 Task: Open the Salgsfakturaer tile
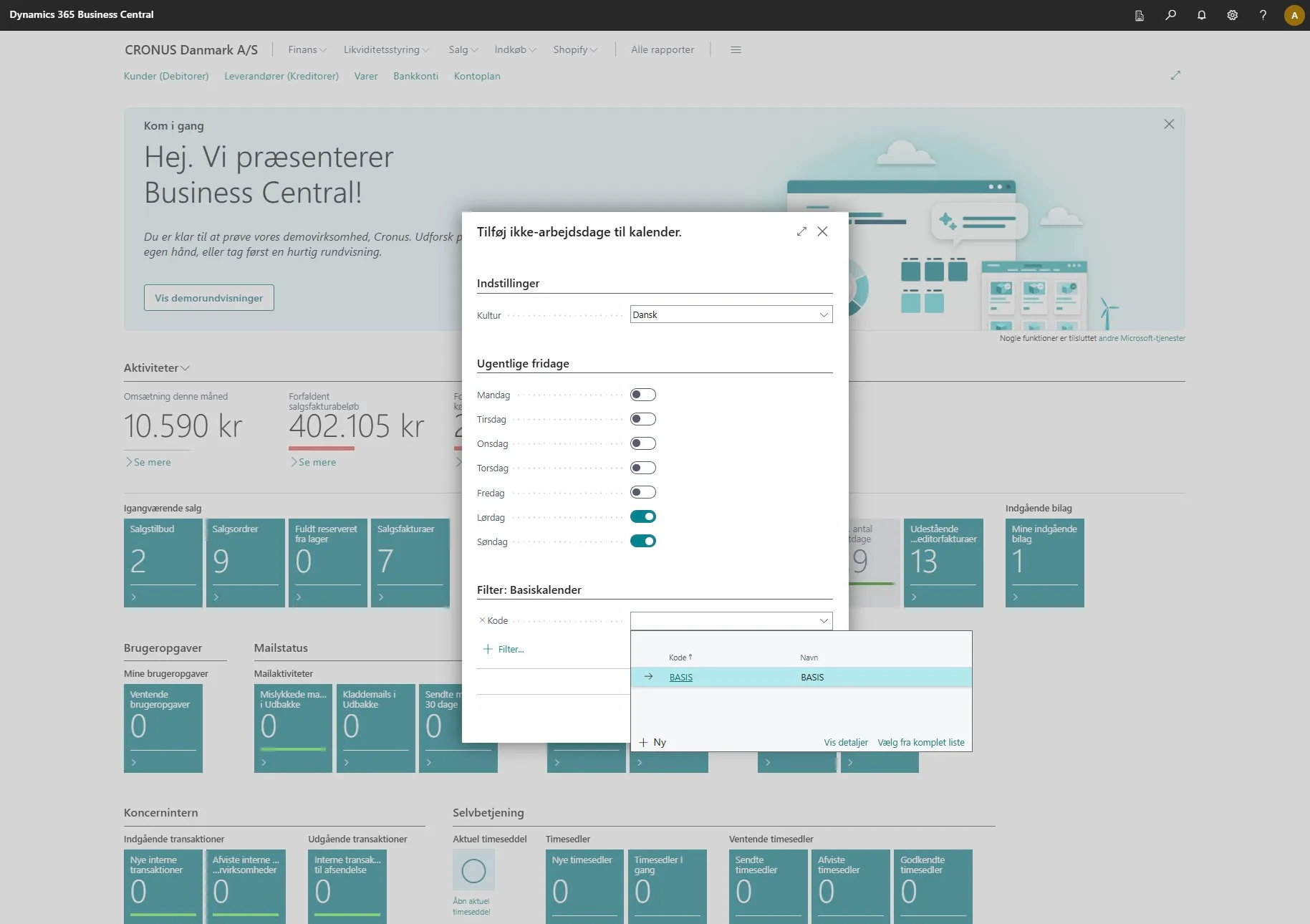click(x=410, y=563)
